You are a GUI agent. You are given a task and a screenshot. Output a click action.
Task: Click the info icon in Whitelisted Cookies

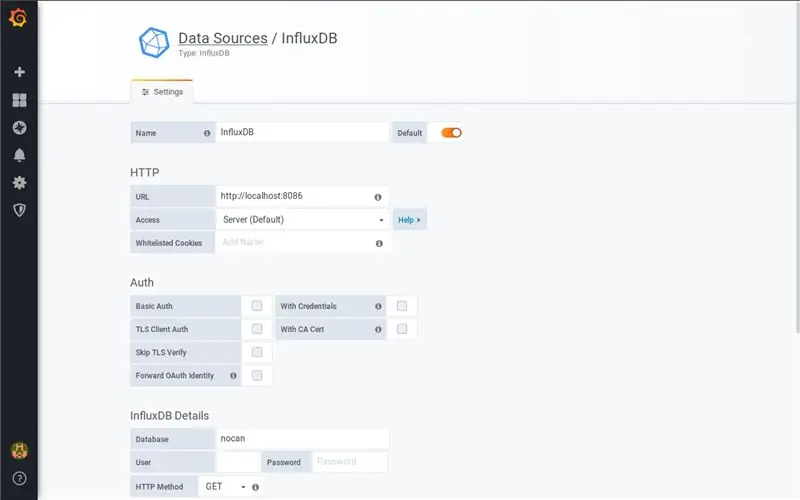379,243
